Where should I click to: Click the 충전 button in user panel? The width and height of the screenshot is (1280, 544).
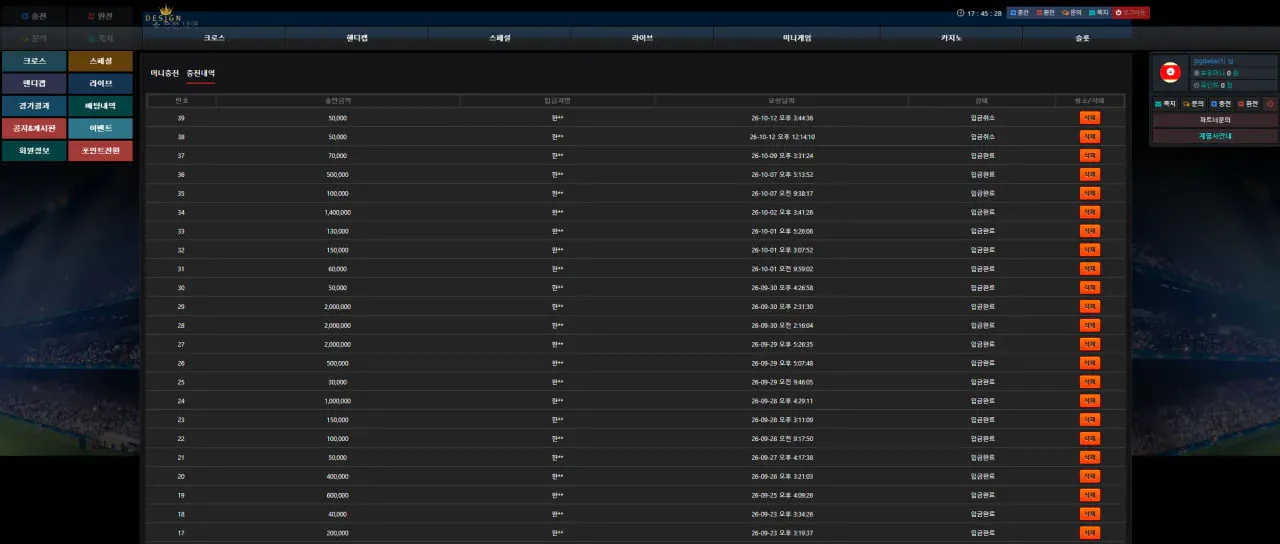pyautogui.click(x=1221, y=103)
